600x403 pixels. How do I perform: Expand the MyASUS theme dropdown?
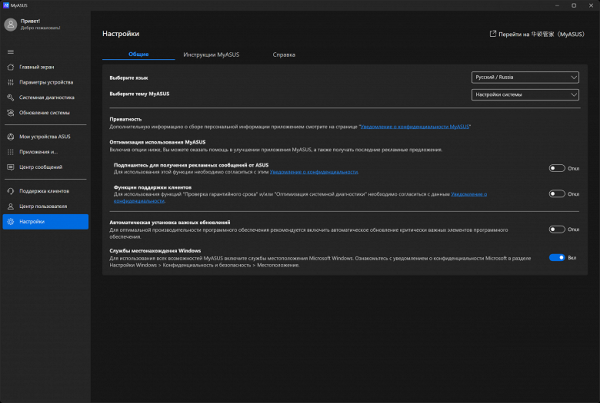coord(525,94)
